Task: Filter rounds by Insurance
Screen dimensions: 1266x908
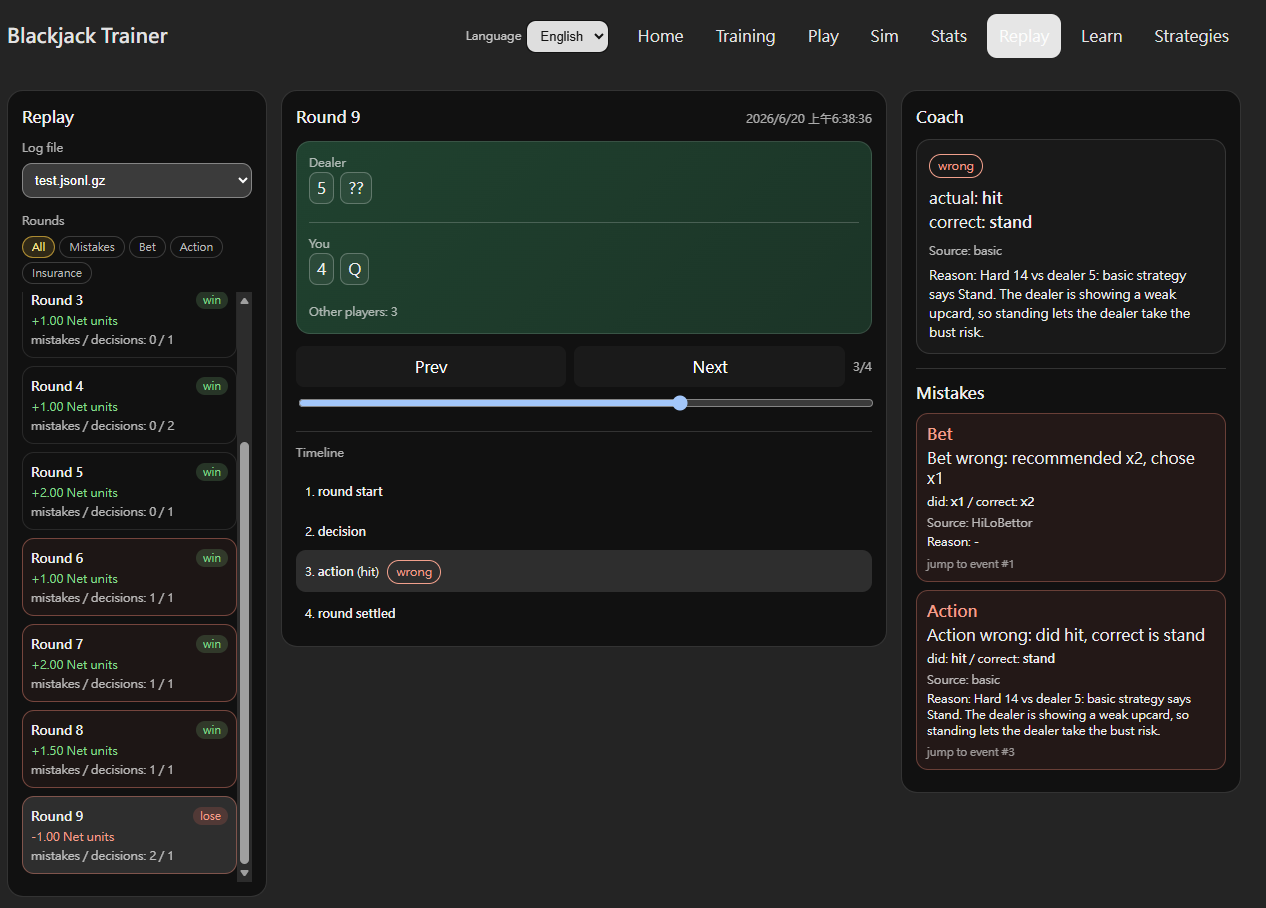Action: click(x=57, y=273)
